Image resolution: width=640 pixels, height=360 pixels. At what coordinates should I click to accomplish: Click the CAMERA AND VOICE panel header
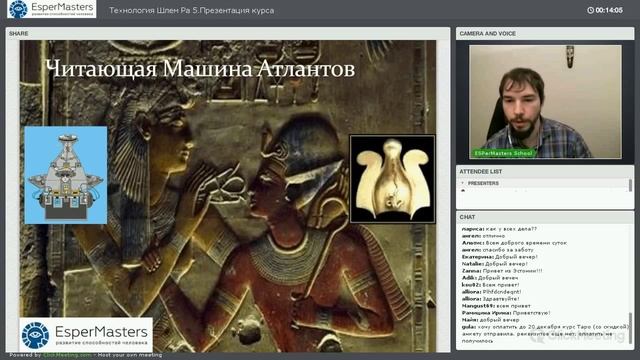545,33
